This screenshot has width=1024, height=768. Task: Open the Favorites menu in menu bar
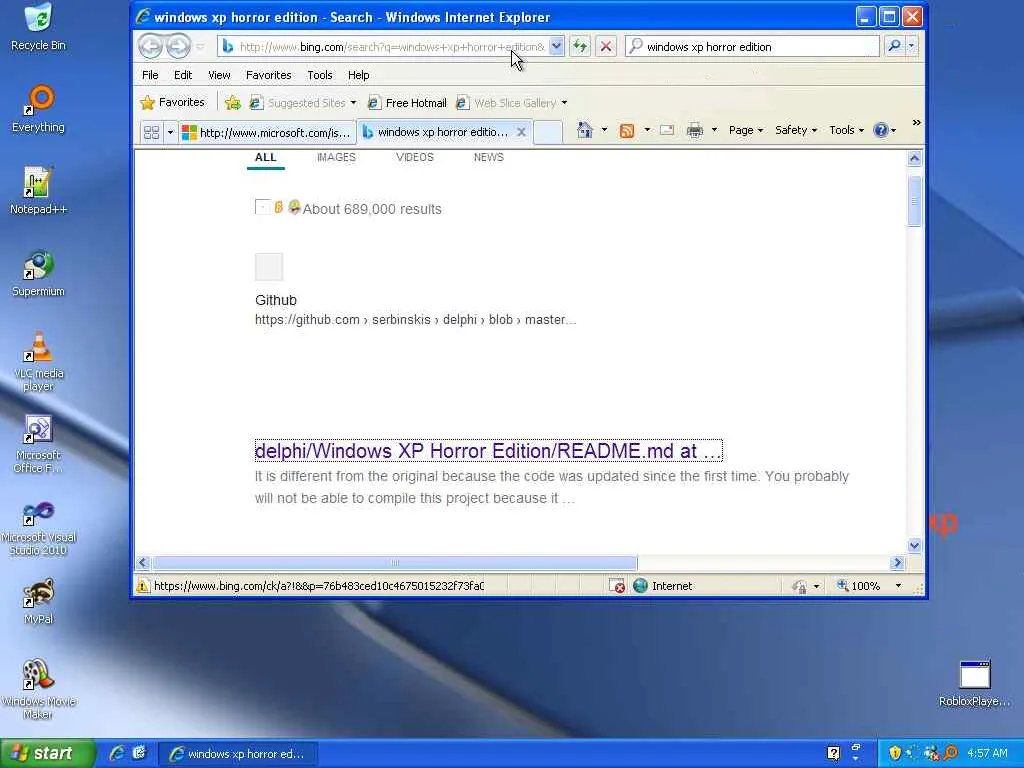tap(268, 75)
